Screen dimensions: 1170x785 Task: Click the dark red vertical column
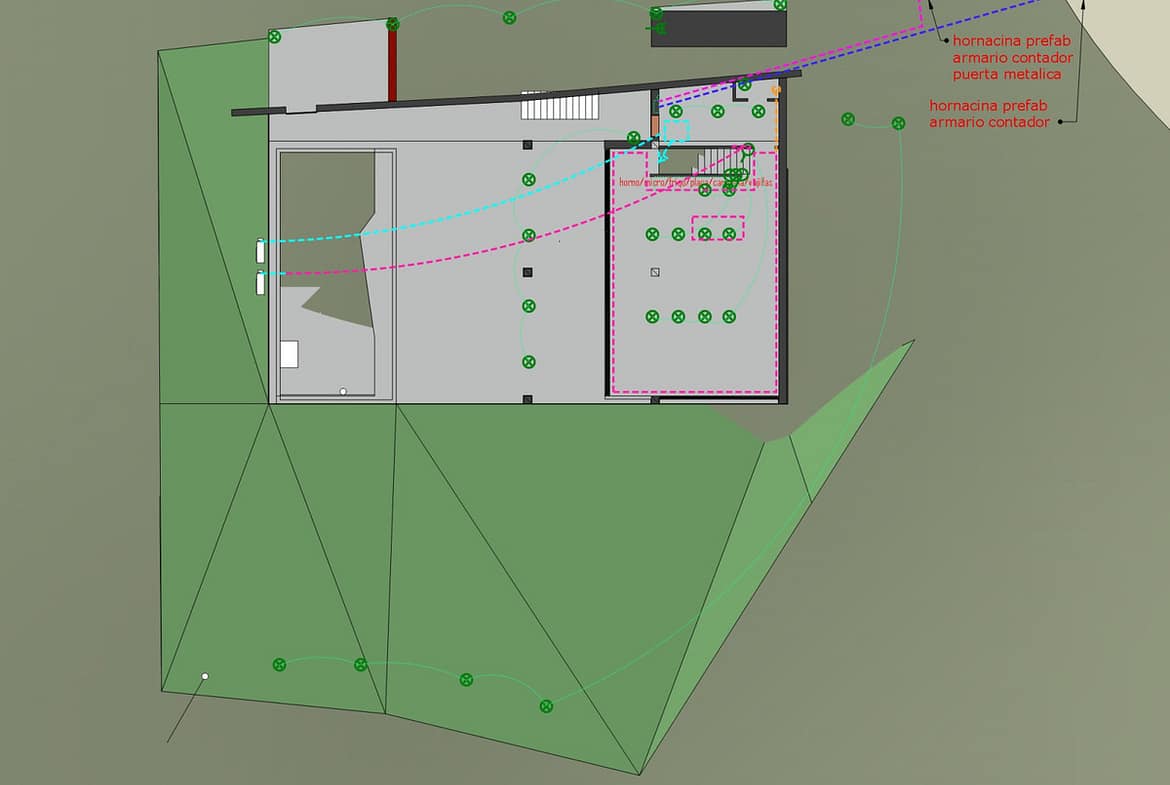392,65
